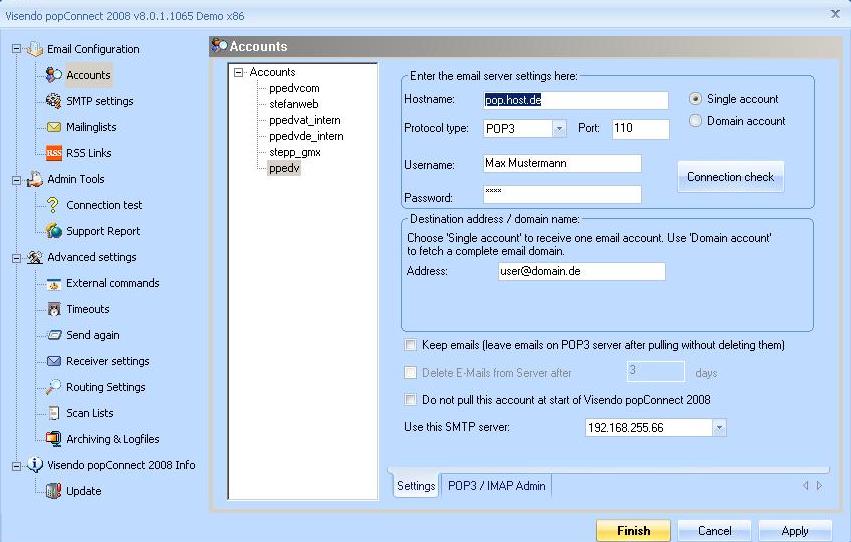Open Routing Settings in the sidebar
The image size is (851, 542).
click(x=106, y=387)
